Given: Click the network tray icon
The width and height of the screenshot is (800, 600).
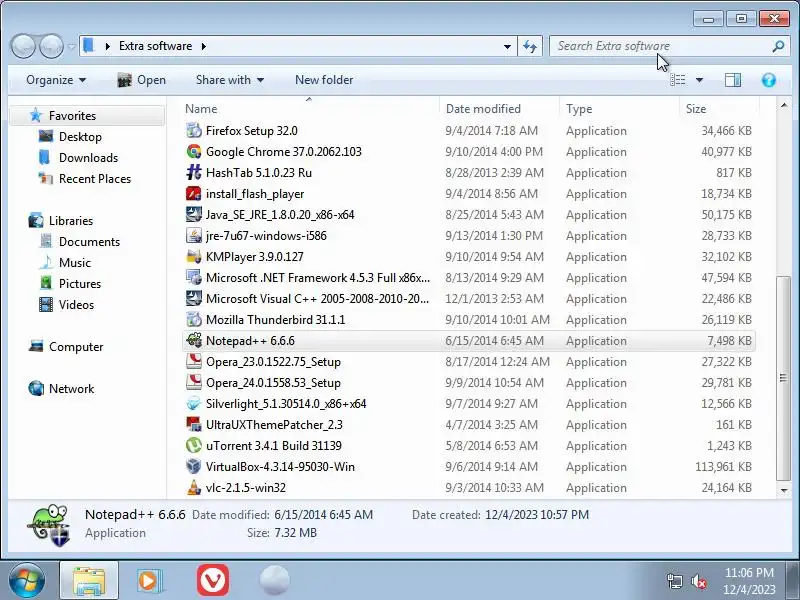Looking at the screenshot, I should point(674,581).
